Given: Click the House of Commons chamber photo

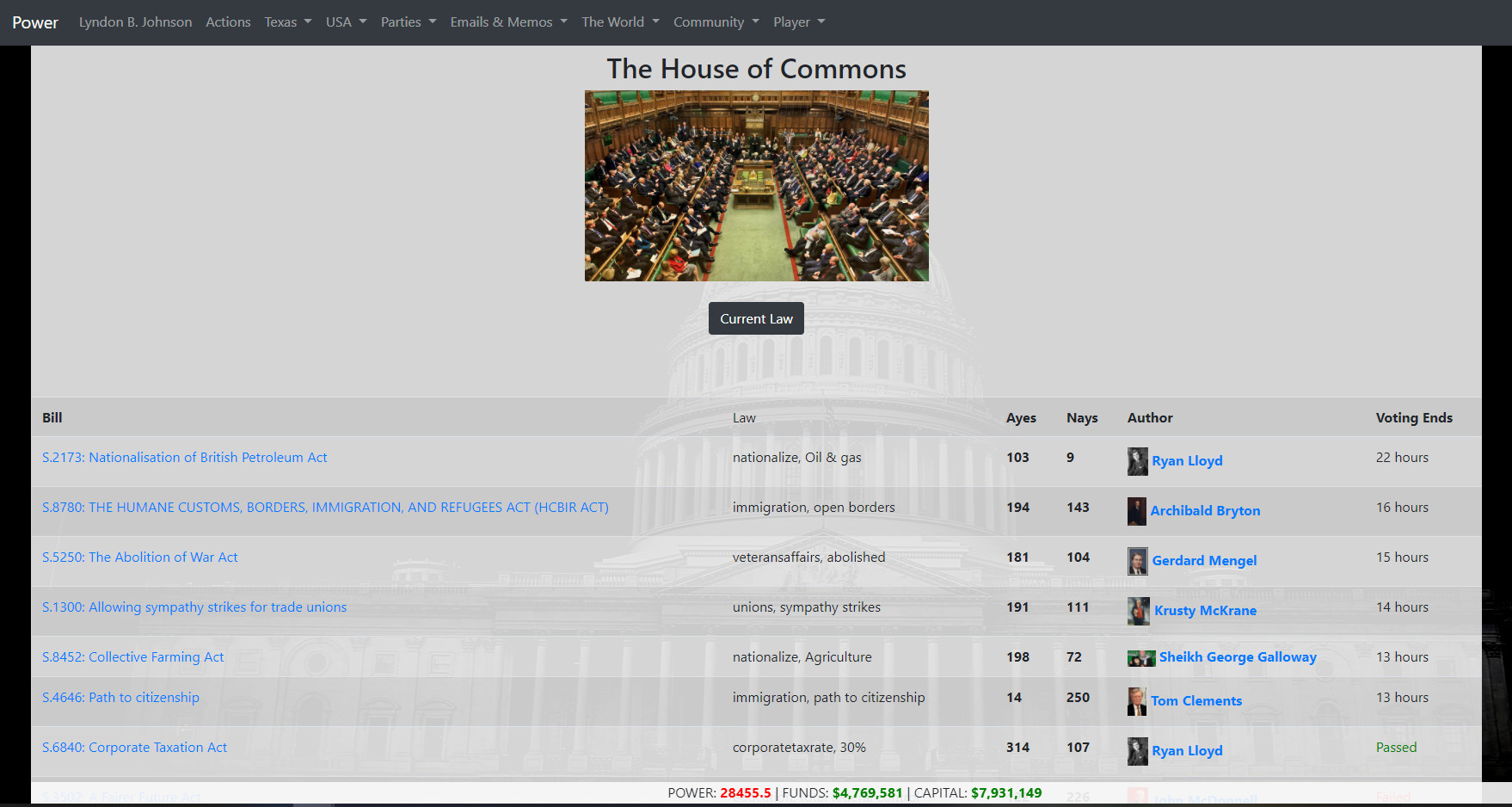Looking at the screenshot, I should 756,185.
